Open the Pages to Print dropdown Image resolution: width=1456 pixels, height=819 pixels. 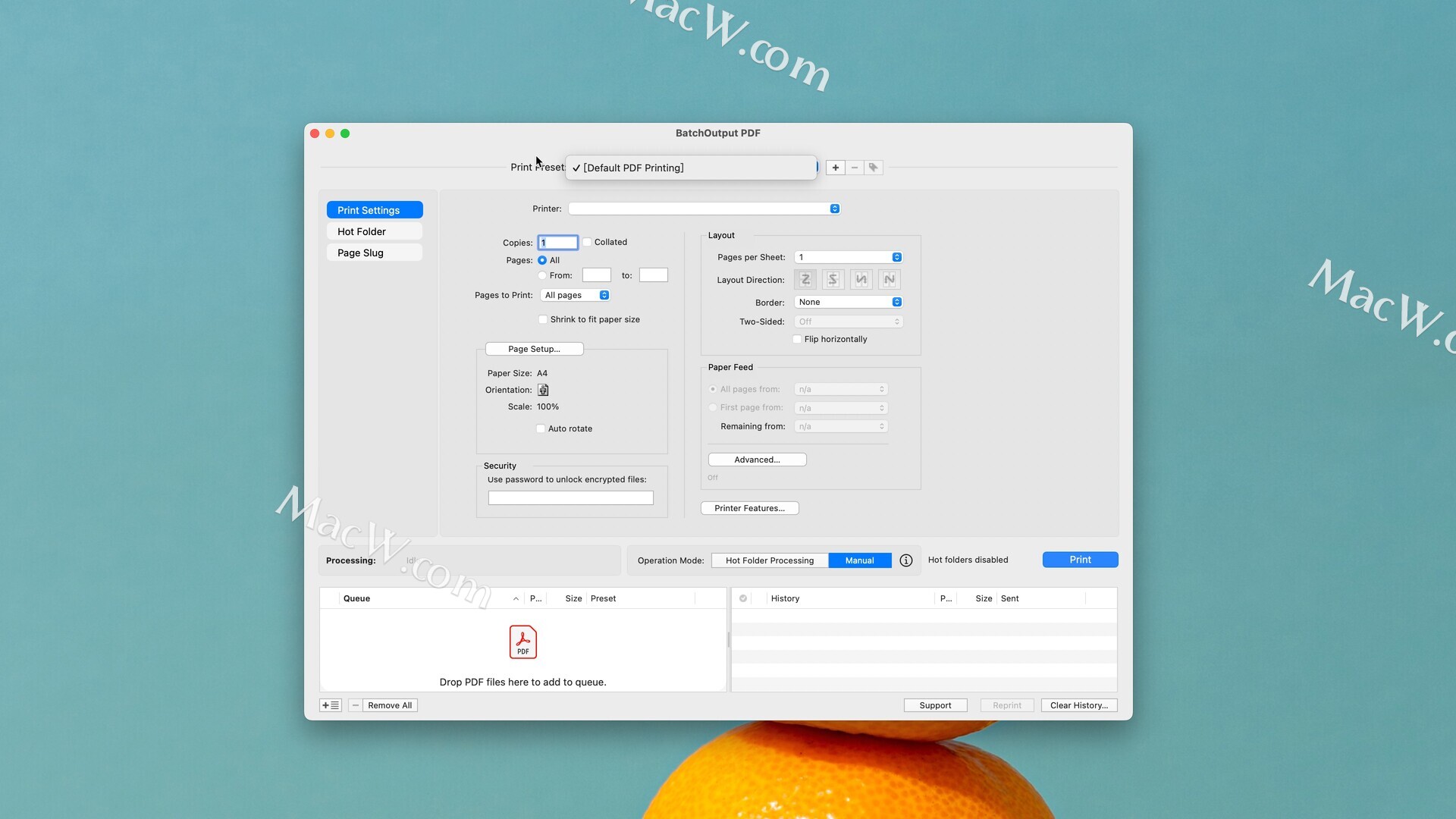coord(575,295)
